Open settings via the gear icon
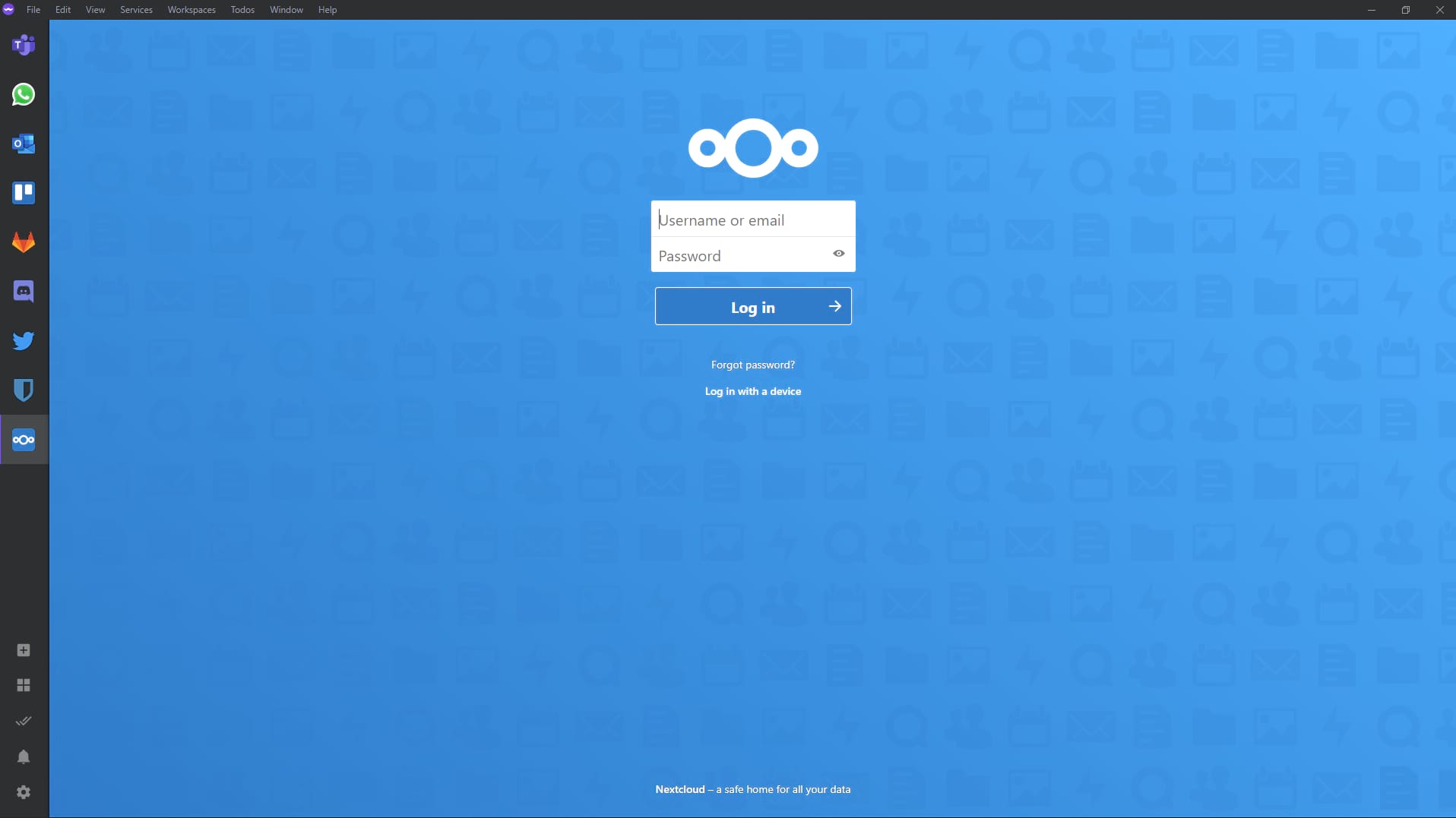Viewport: 1456px width, 818px height. pos(24,792)
